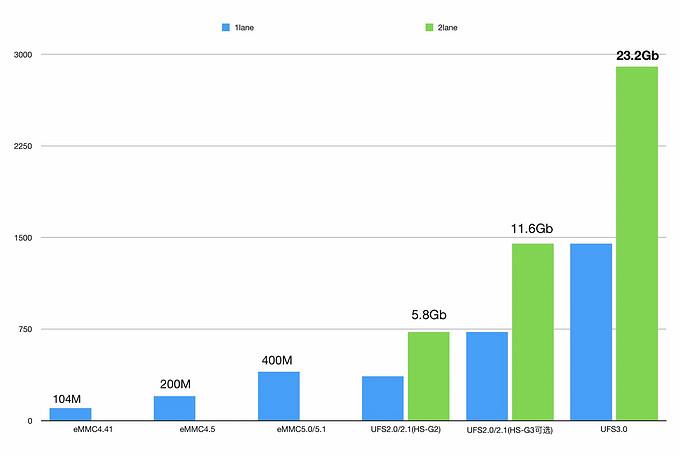Select the 2lane legend label
Image resolution: width=680 pixels, height=456 pixels.
pos(447,27)
